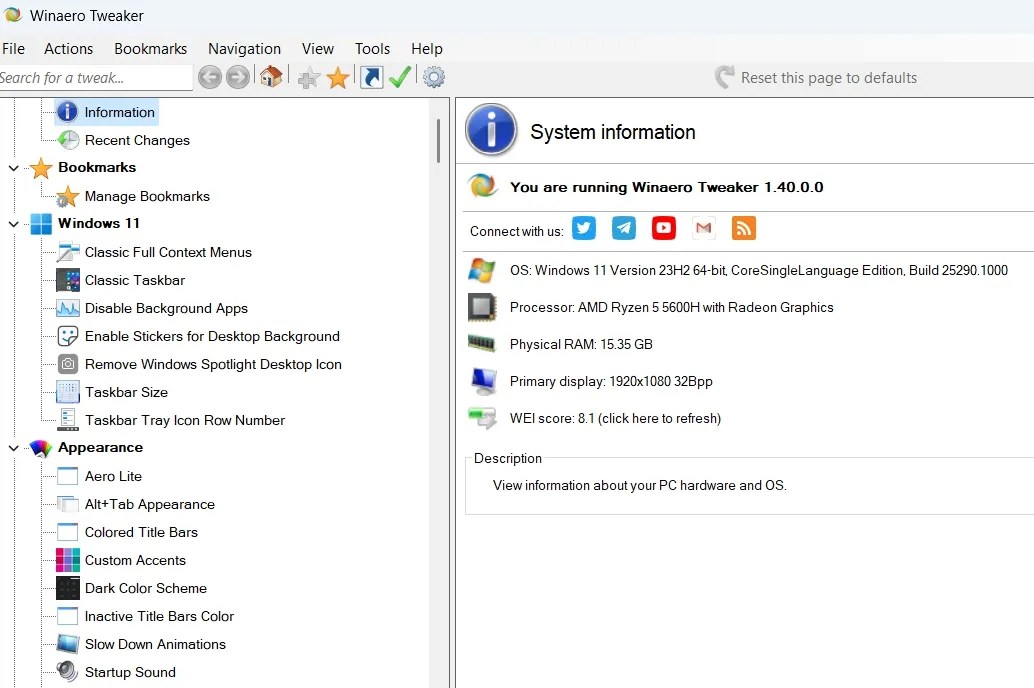Viewport: 1034px width, 688px height.
Task: Collapse the Bookmarks section
Action: (14, 167)
